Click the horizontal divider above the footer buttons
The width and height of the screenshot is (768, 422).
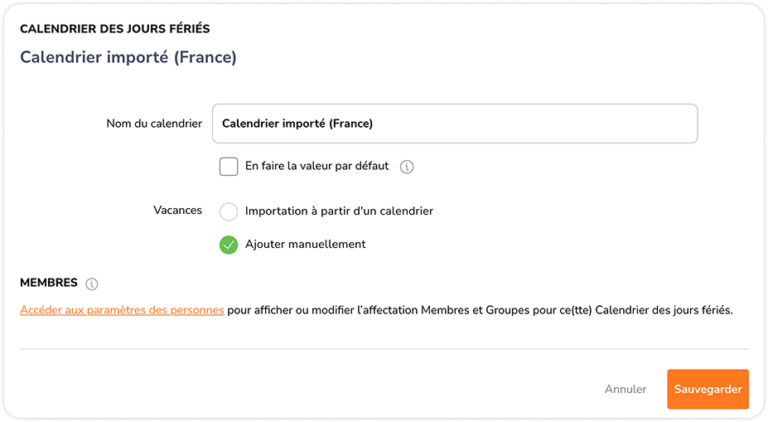coord(384,349)
